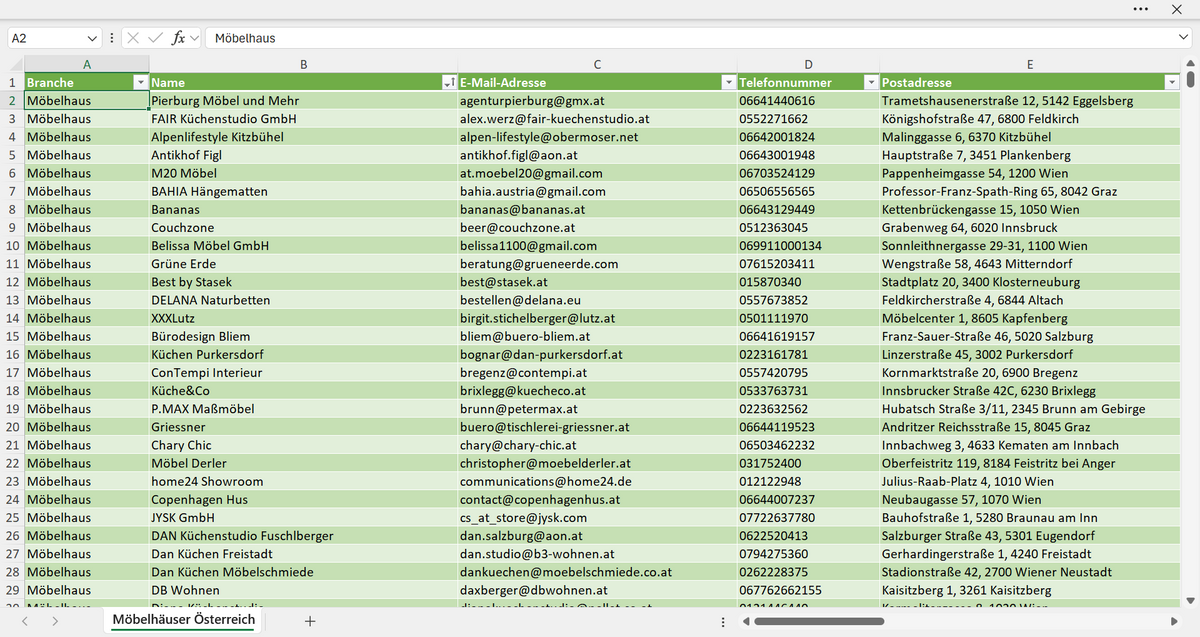The image size is (1200, 637).
Task: Open the E-Mail-Adresse filter dropdown
Action: pyautogui.click(x=729, y=82)
